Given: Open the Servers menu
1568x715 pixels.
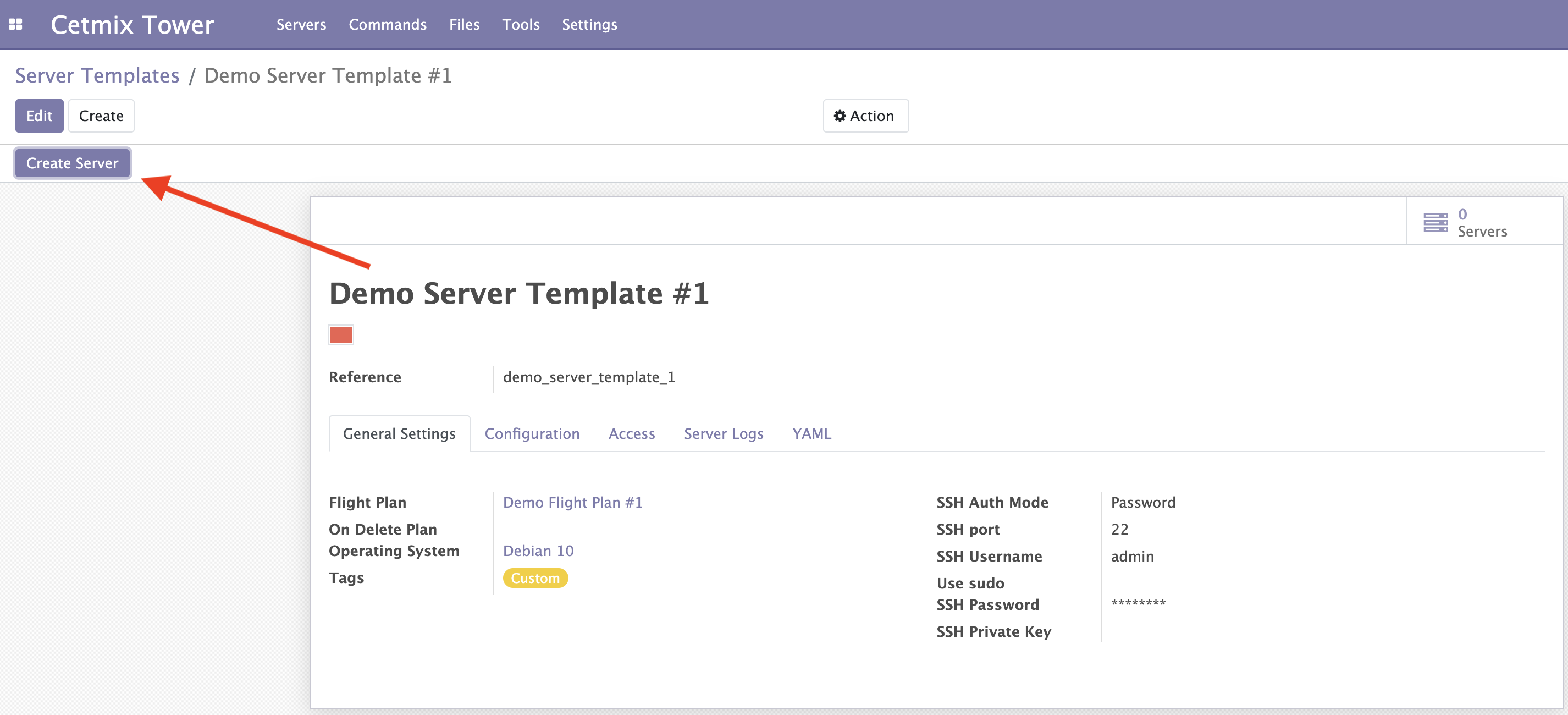Looking at the screenshot, I should pyautogui.click(x=301, y=24).
